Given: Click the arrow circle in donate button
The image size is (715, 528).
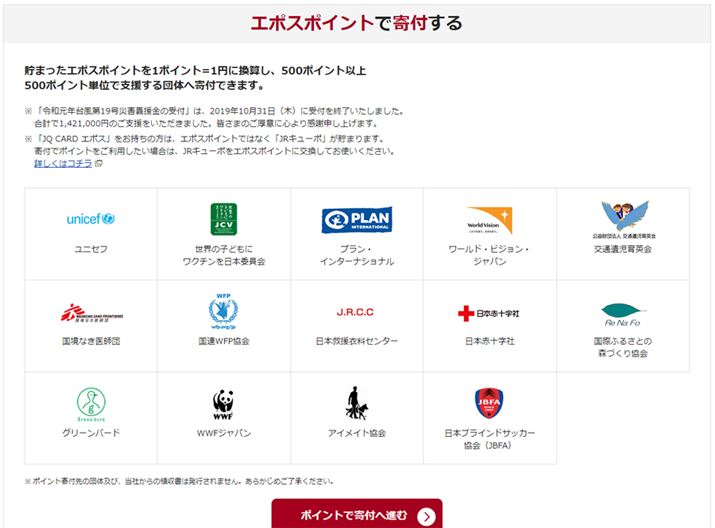Looking at the screenshot, I should click(426, 516).
